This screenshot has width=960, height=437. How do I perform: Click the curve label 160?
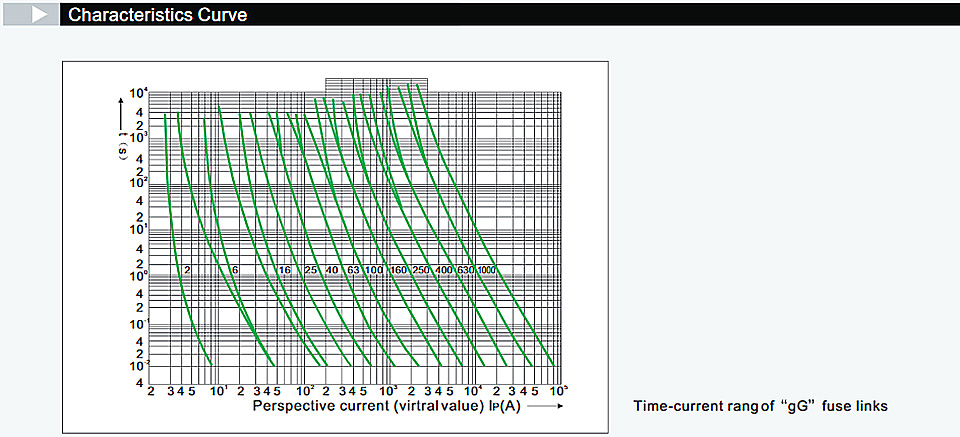point(398,270)
